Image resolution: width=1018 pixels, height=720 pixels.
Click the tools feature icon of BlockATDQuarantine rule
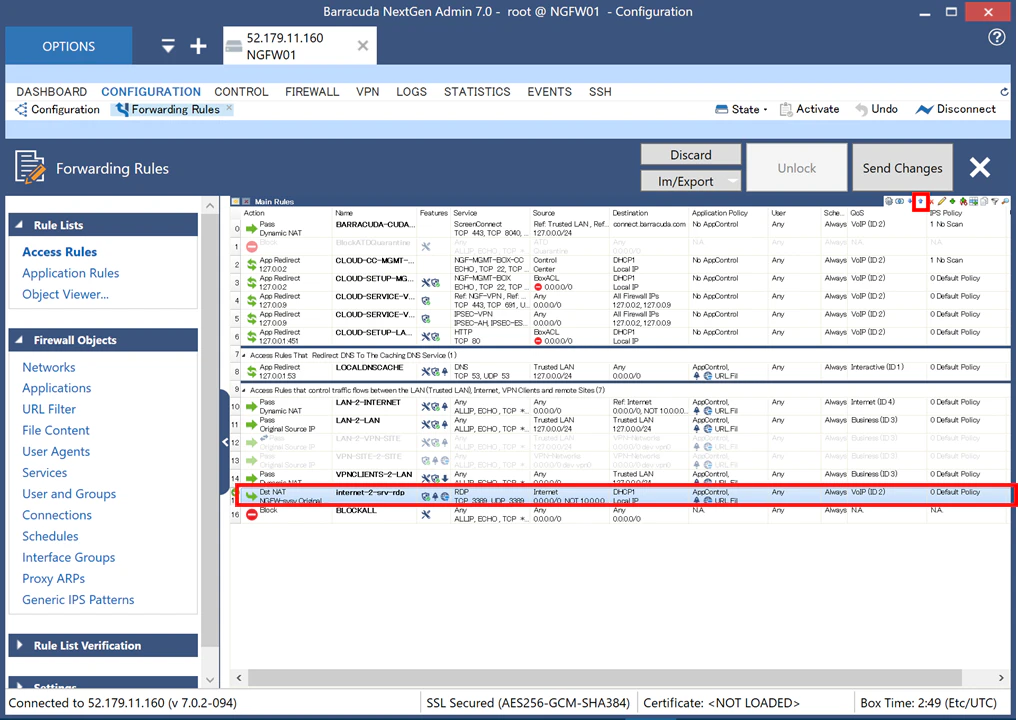426,247
